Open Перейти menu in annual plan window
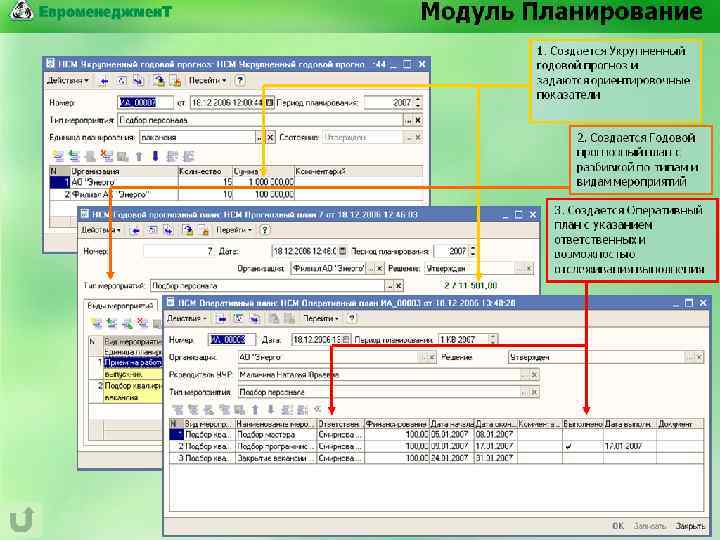This screenshot has width=720, height=540. [234, 230]
